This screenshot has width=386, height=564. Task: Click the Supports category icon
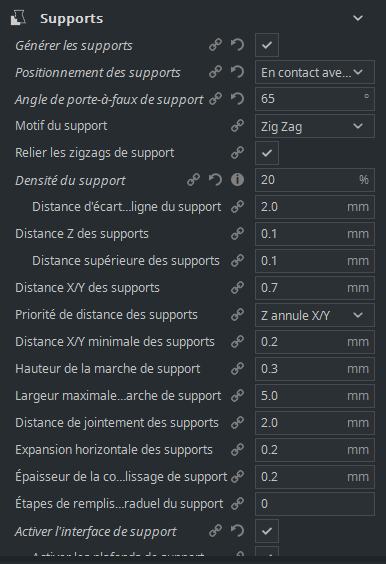point(18,18)
